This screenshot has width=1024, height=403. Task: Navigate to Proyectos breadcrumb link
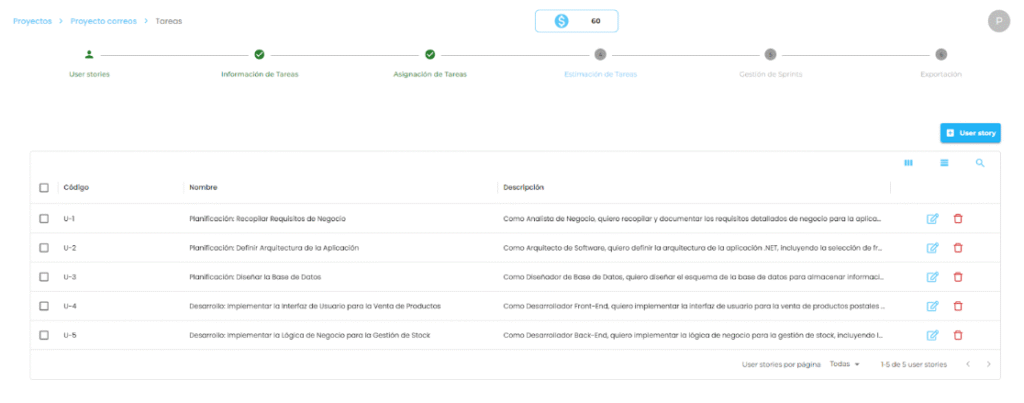point(32,21)
